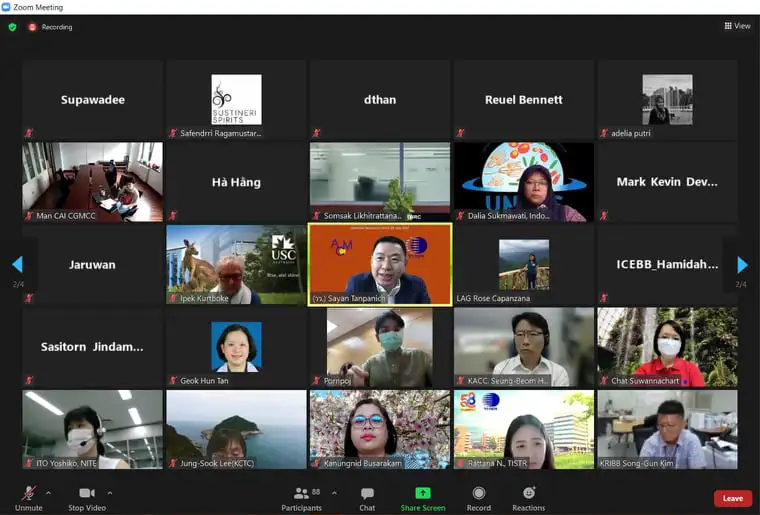
Task: Open the Reactions emoji menu
Action: tap(528, 497)
